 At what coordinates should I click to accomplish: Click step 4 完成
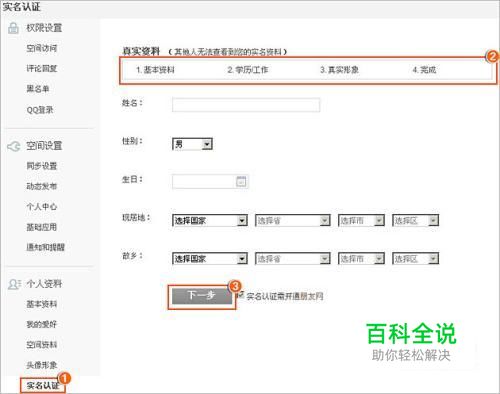click(x=424, y=70)
